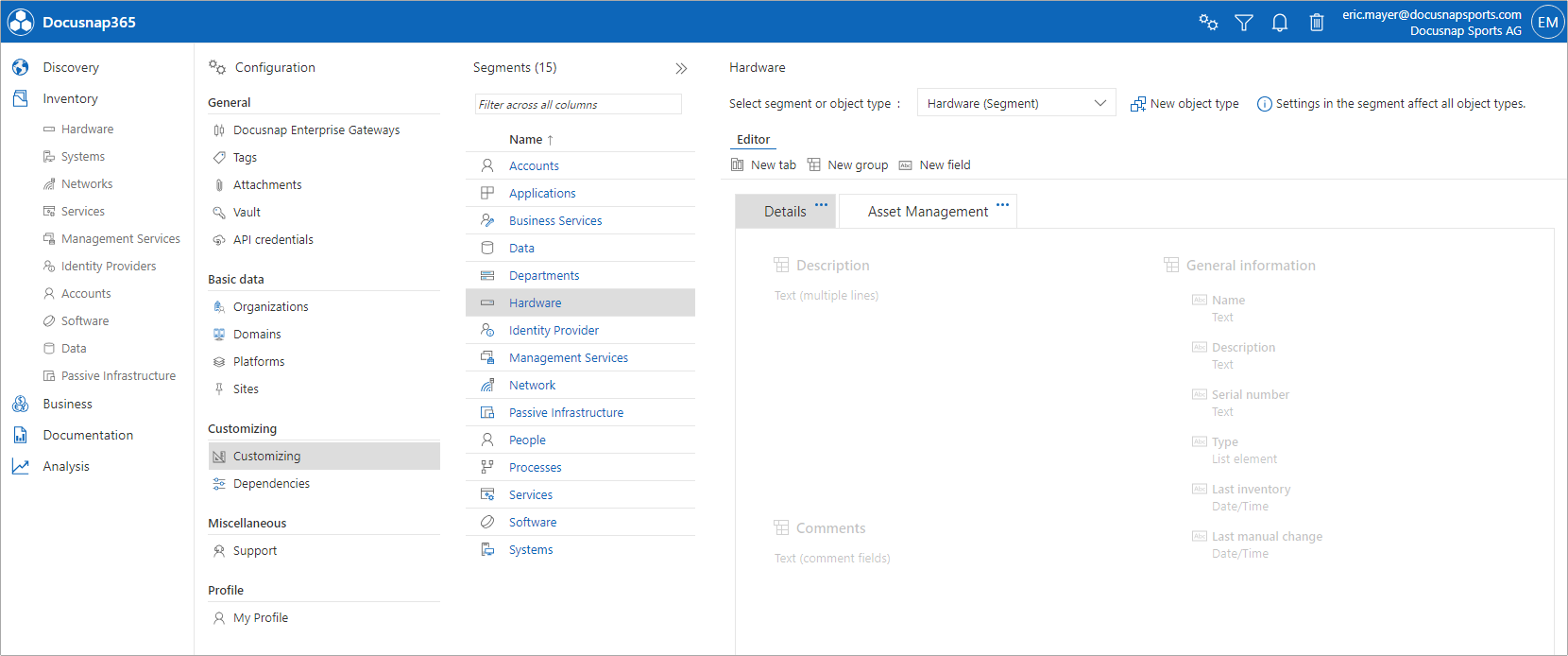Open the EM user avatar
This screenshot has height=656, width=1568.
pyautogui.click(x=1547, y=22)
